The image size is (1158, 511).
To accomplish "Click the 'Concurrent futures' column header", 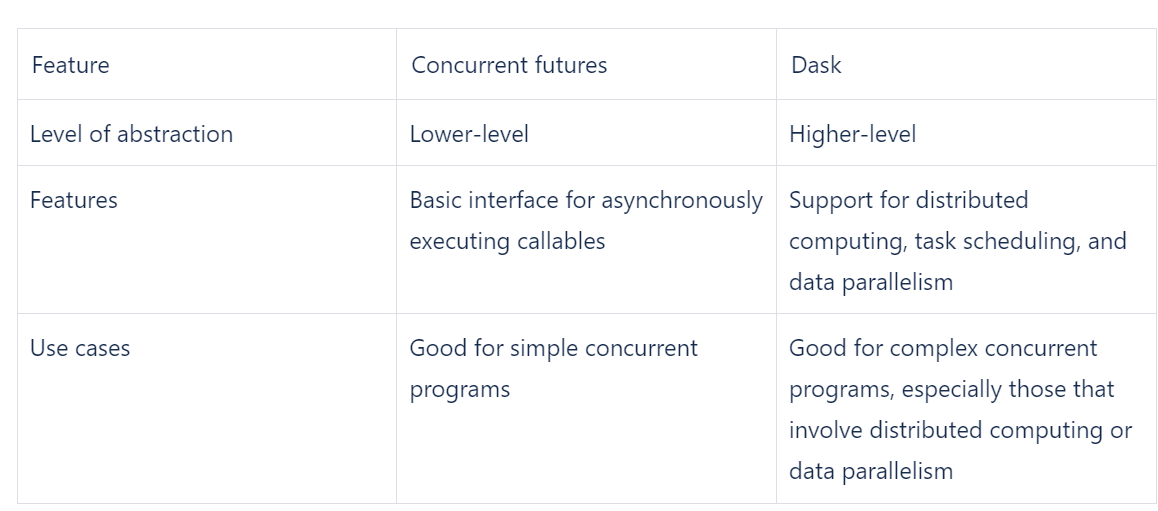I will (509, 66).
